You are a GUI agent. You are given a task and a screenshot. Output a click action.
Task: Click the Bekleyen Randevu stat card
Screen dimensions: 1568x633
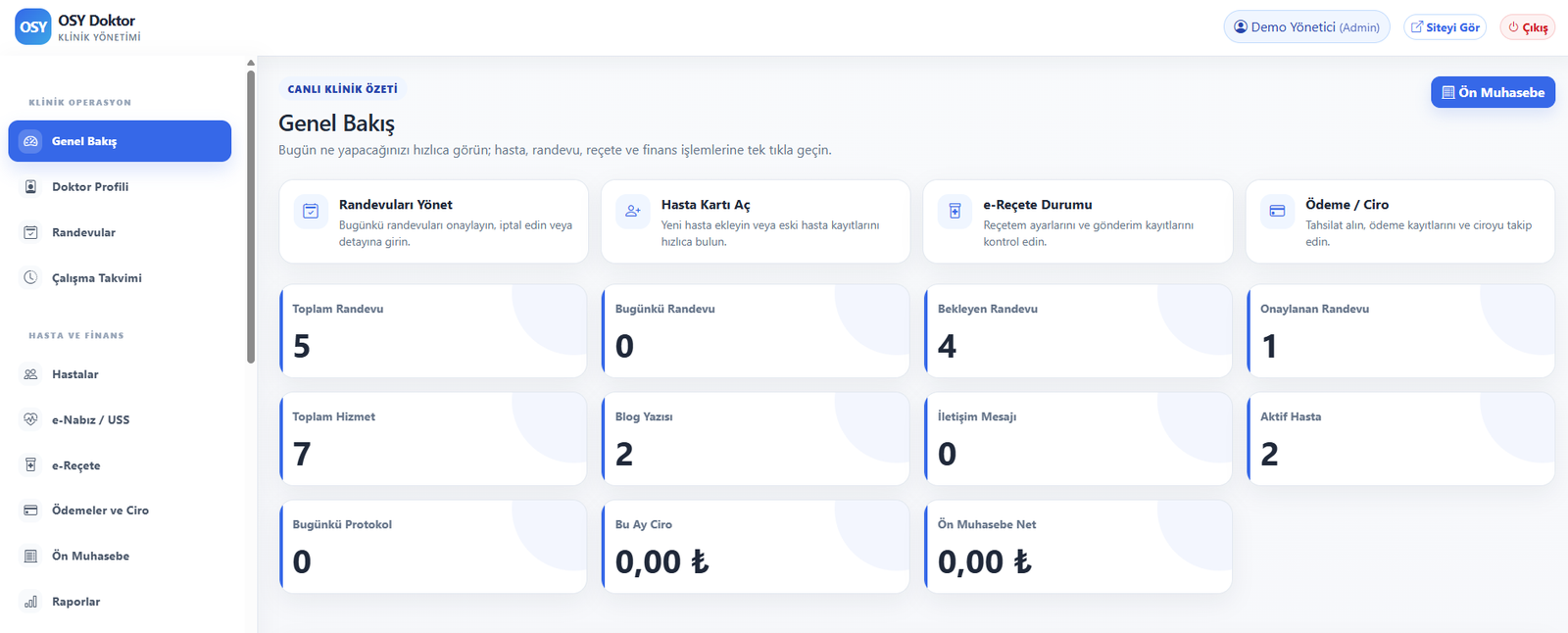(x=1078, y=331)
